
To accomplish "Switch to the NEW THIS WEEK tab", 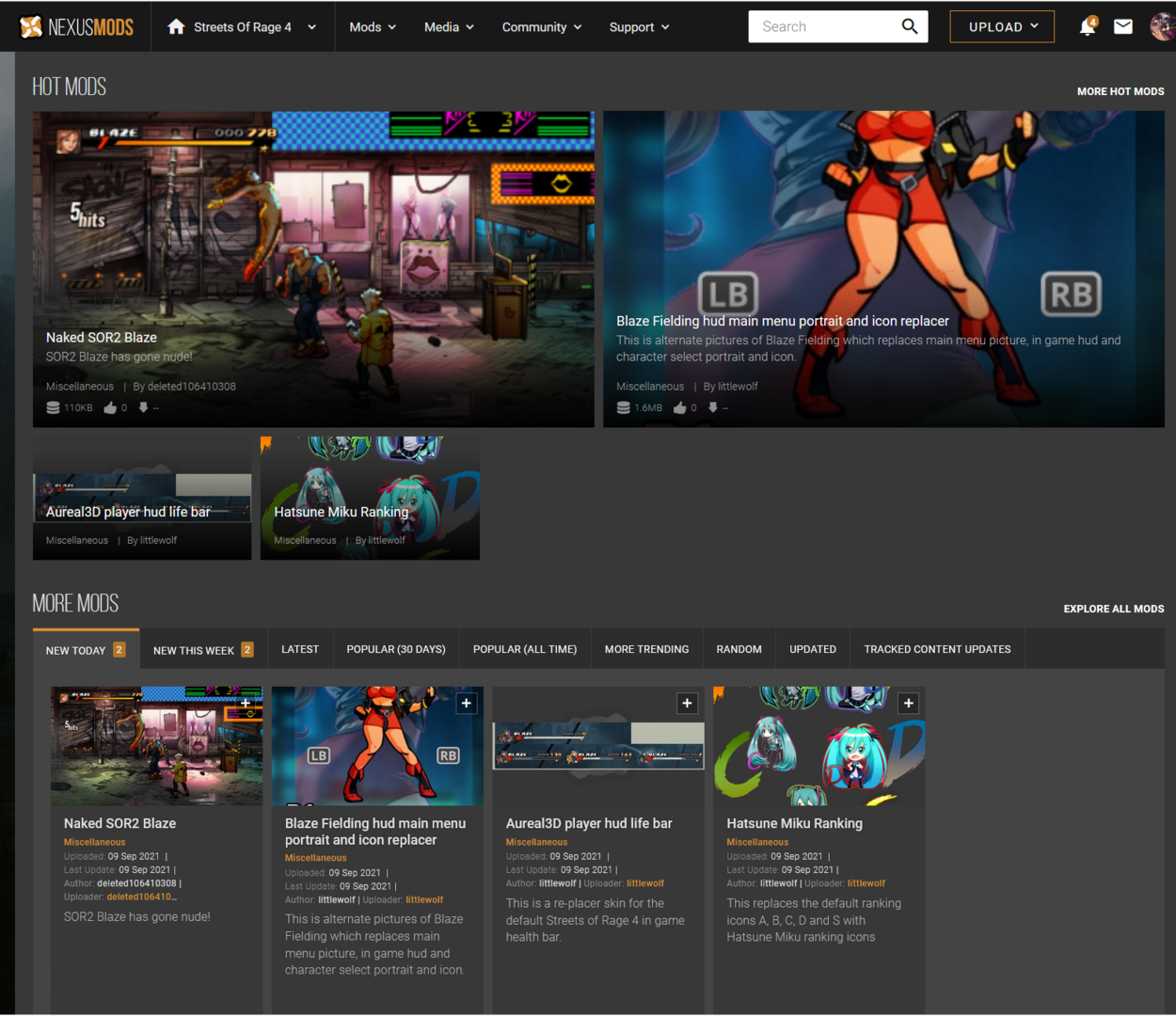I will click(203, 649).
